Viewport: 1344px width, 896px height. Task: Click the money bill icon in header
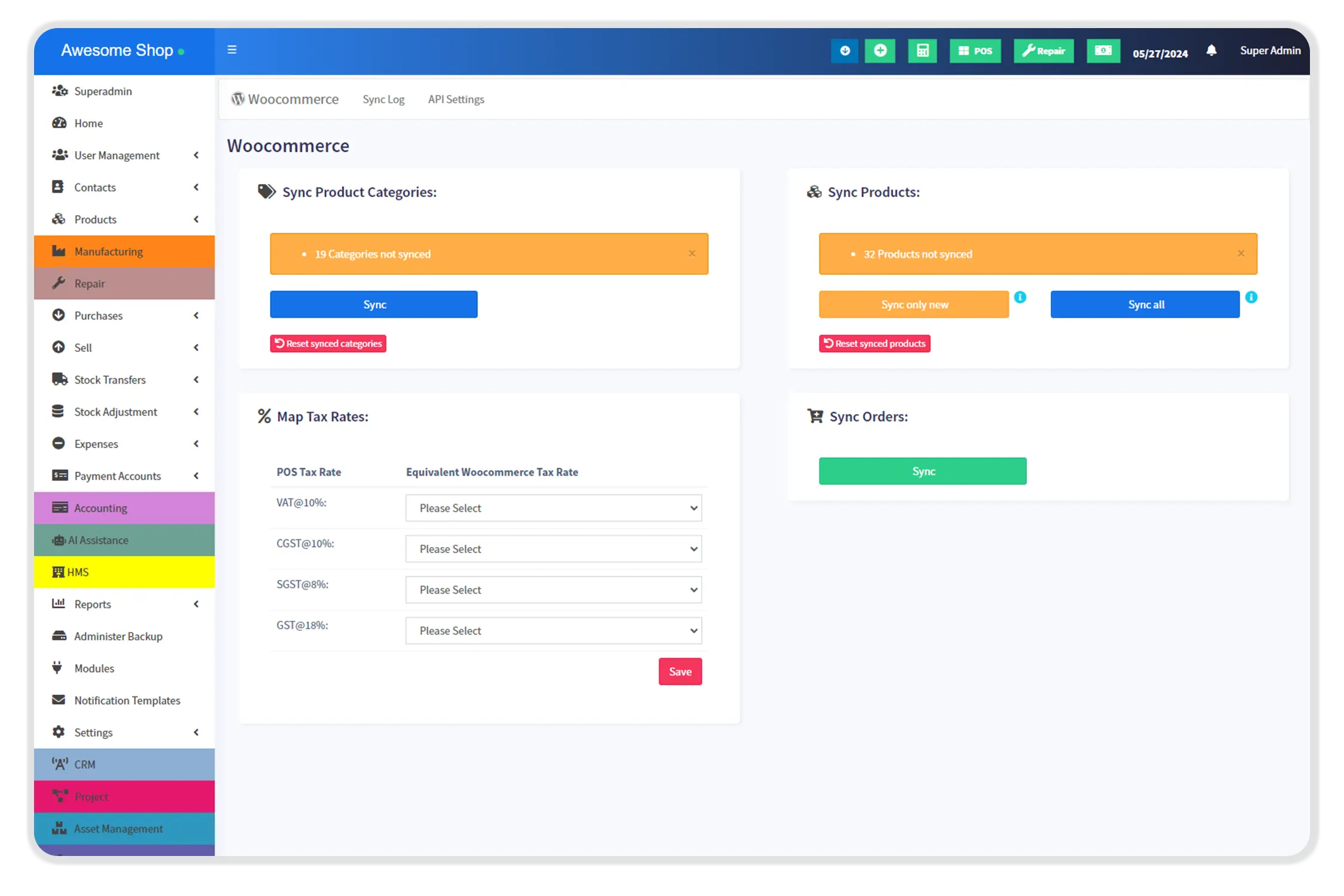tap(1103, 51)
